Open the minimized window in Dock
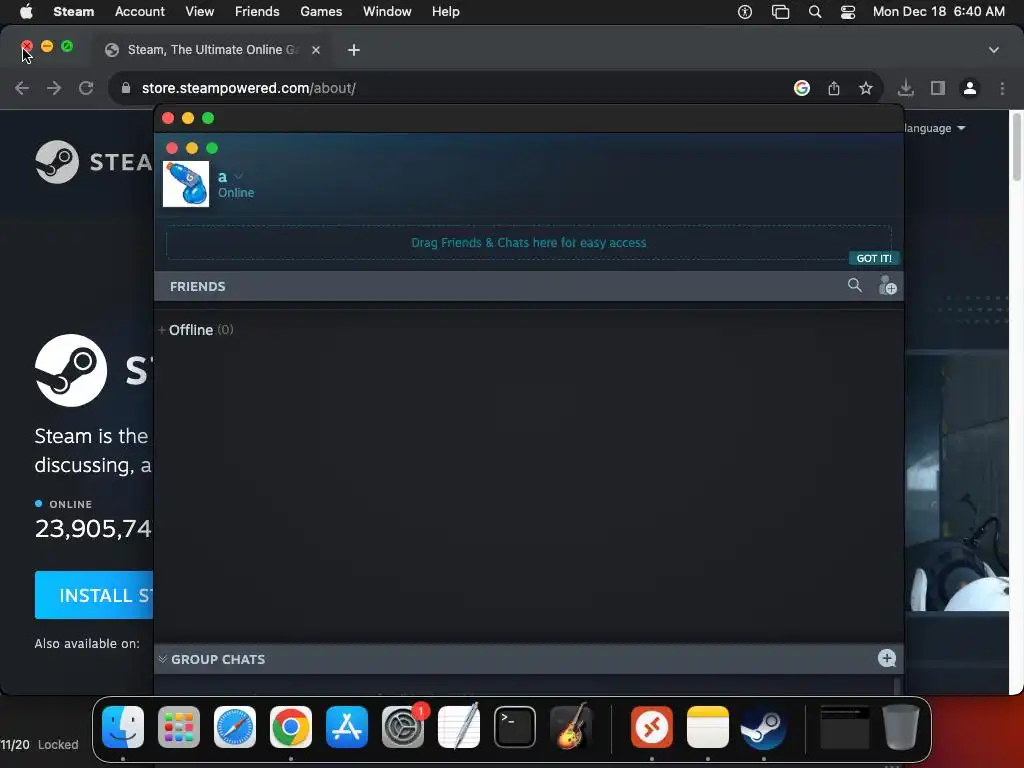This screenshot has height=768, width=1024. tap(844, 727)
